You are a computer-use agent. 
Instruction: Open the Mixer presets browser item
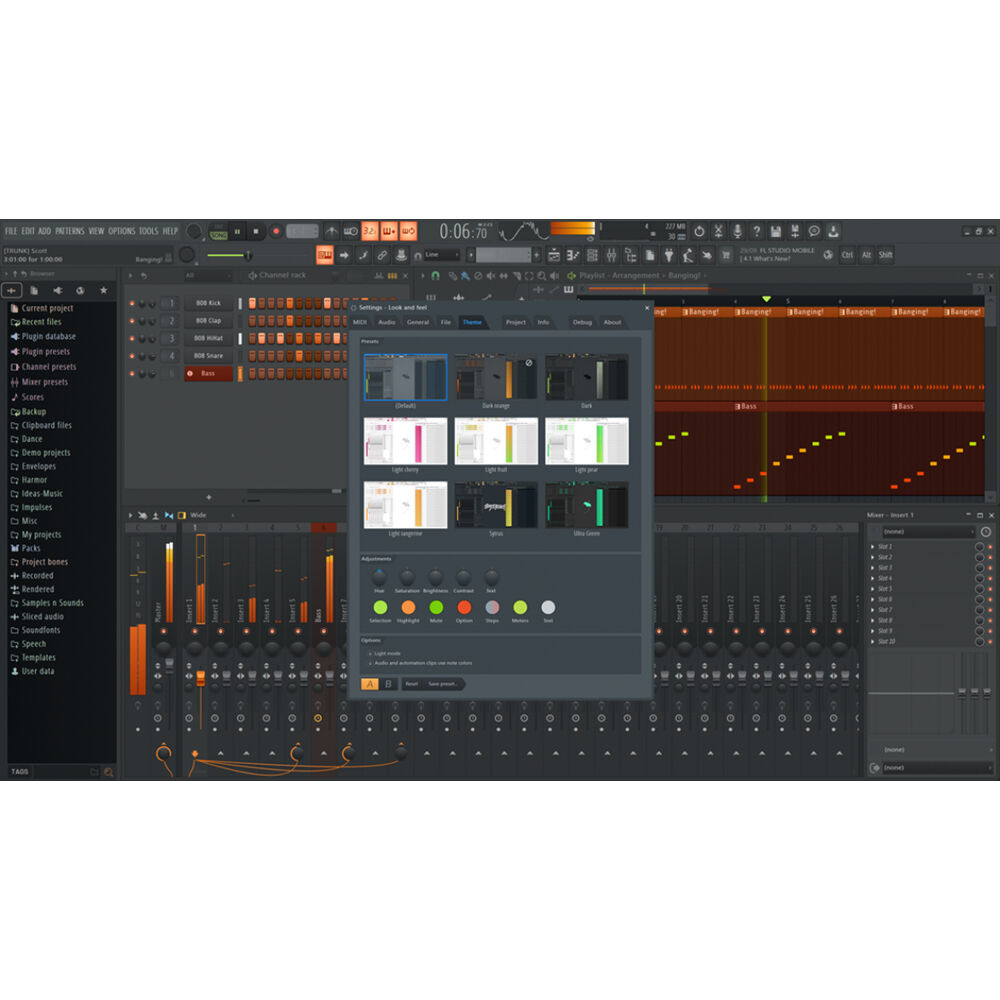point(44,382)
